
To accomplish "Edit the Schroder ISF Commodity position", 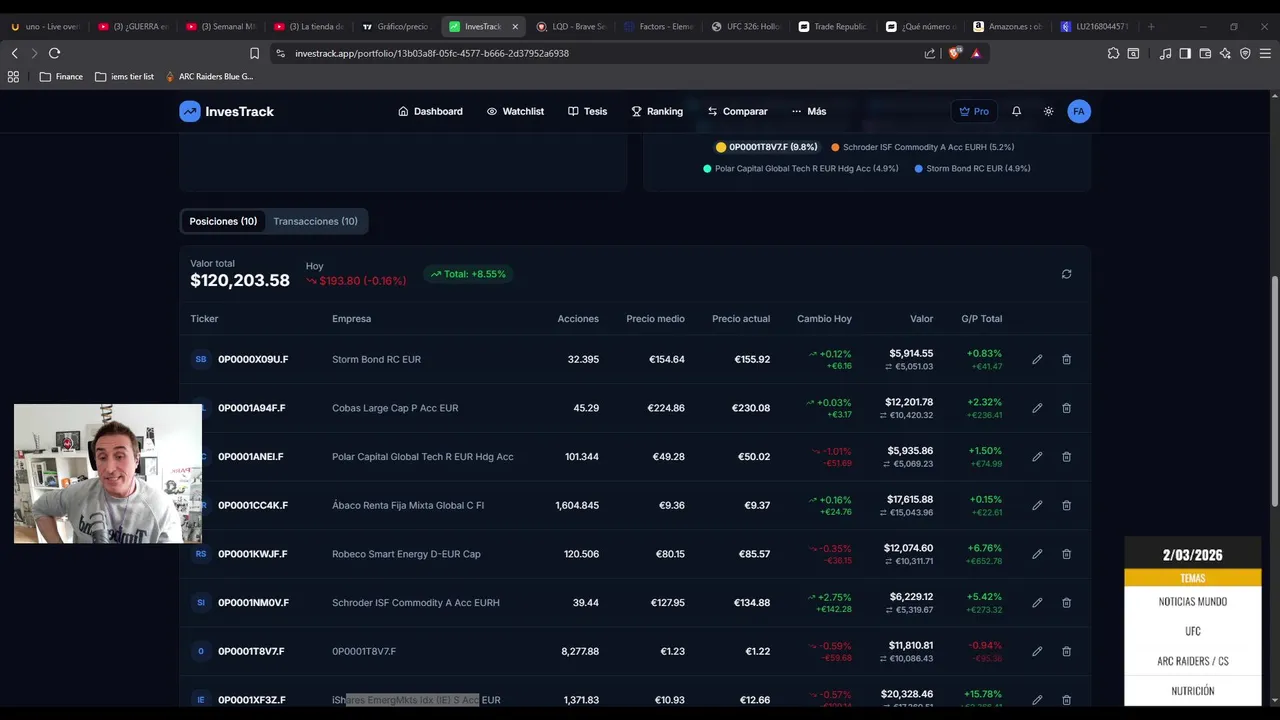I will 1037,602.
